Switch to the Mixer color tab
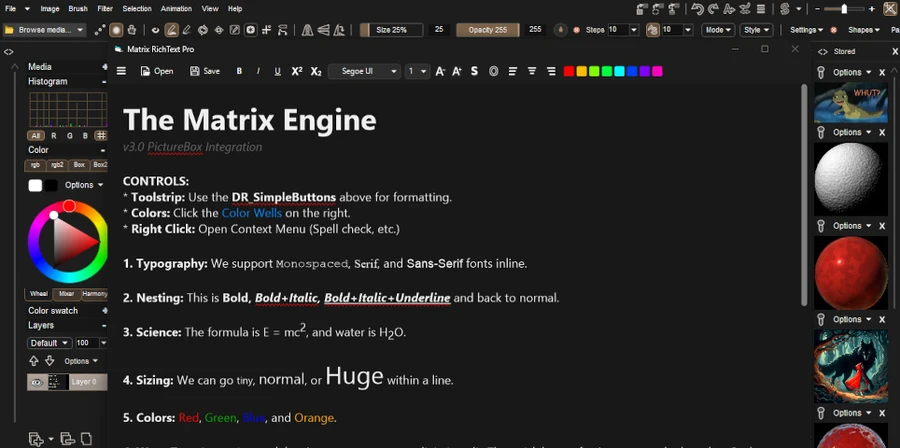This screenshot has width=900, height=448. [66, 294]
